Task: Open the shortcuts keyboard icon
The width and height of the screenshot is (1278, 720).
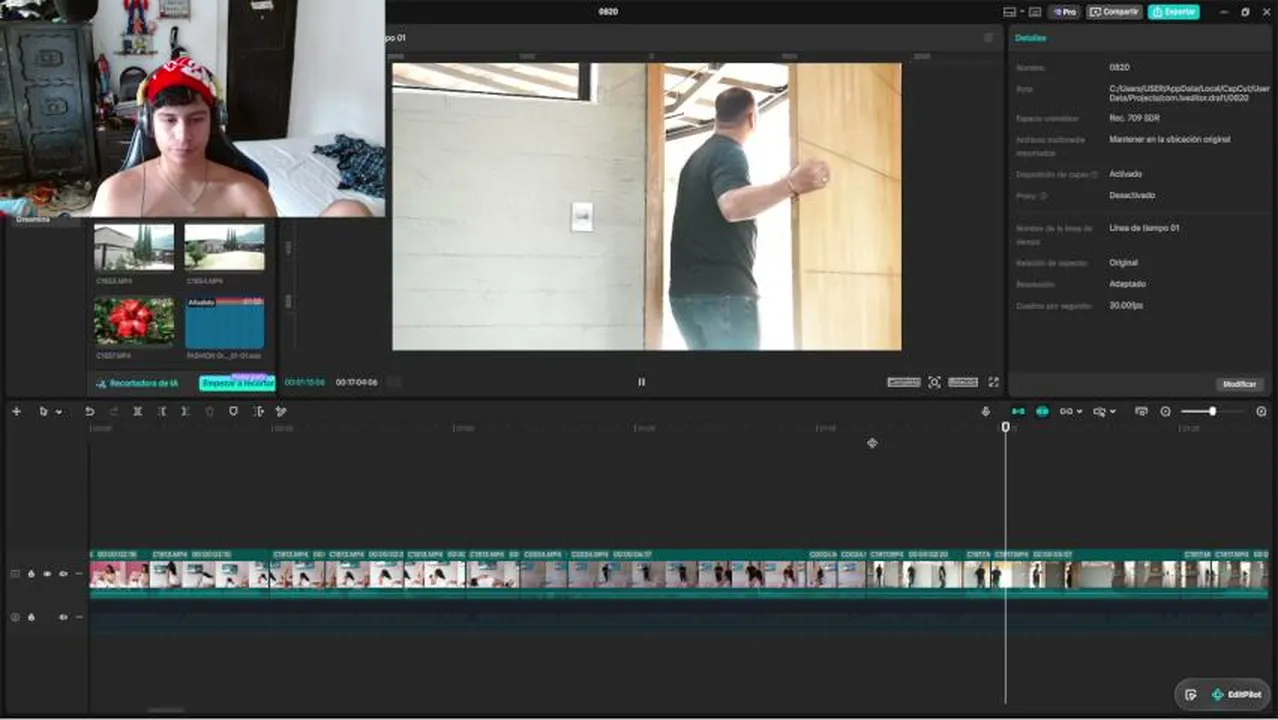Action: pos(1035,12)
